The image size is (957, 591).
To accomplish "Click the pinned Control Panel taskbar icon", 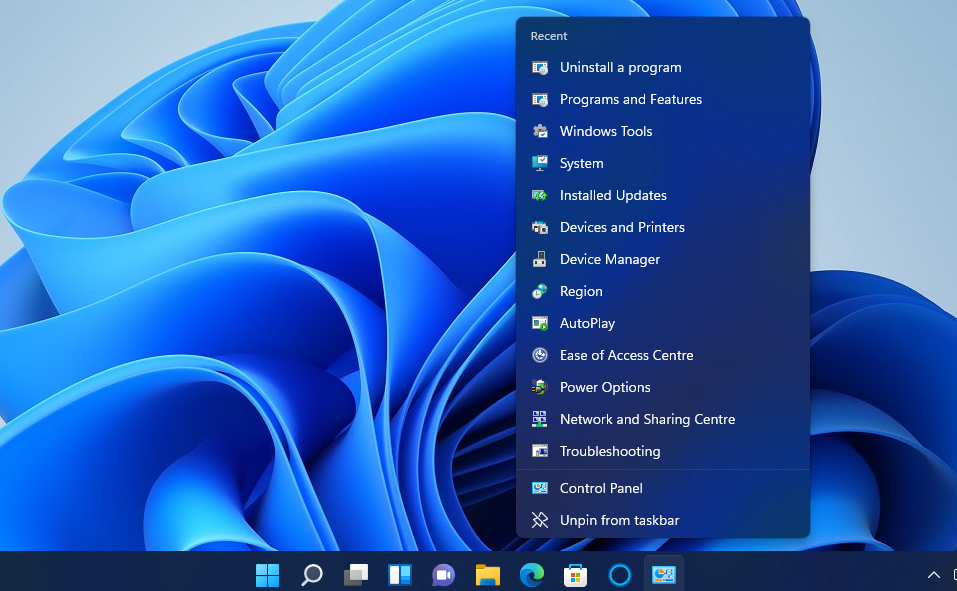I will click(x=664, y=574).
